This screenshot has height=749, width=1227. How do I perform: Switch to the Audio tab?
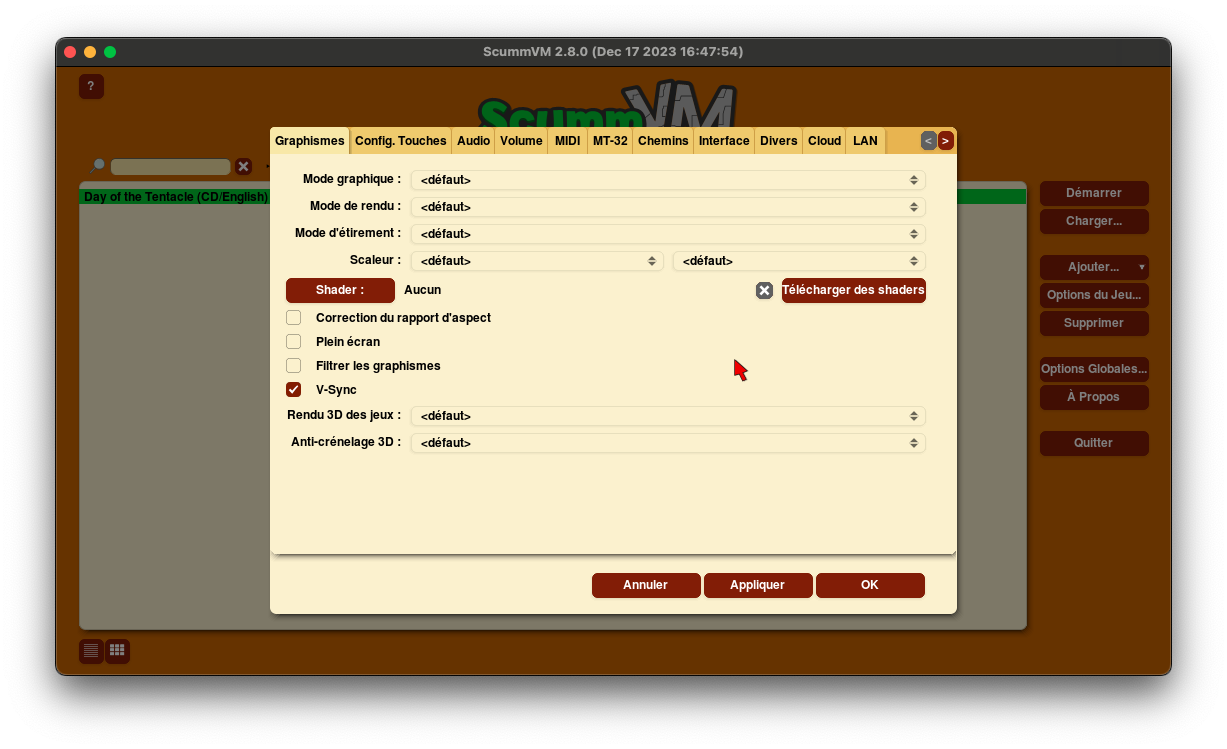click(474, 141)
